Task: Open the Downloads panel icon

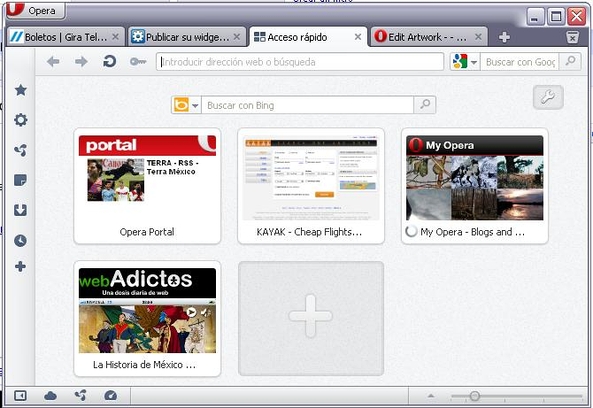Action: point(20,210)
